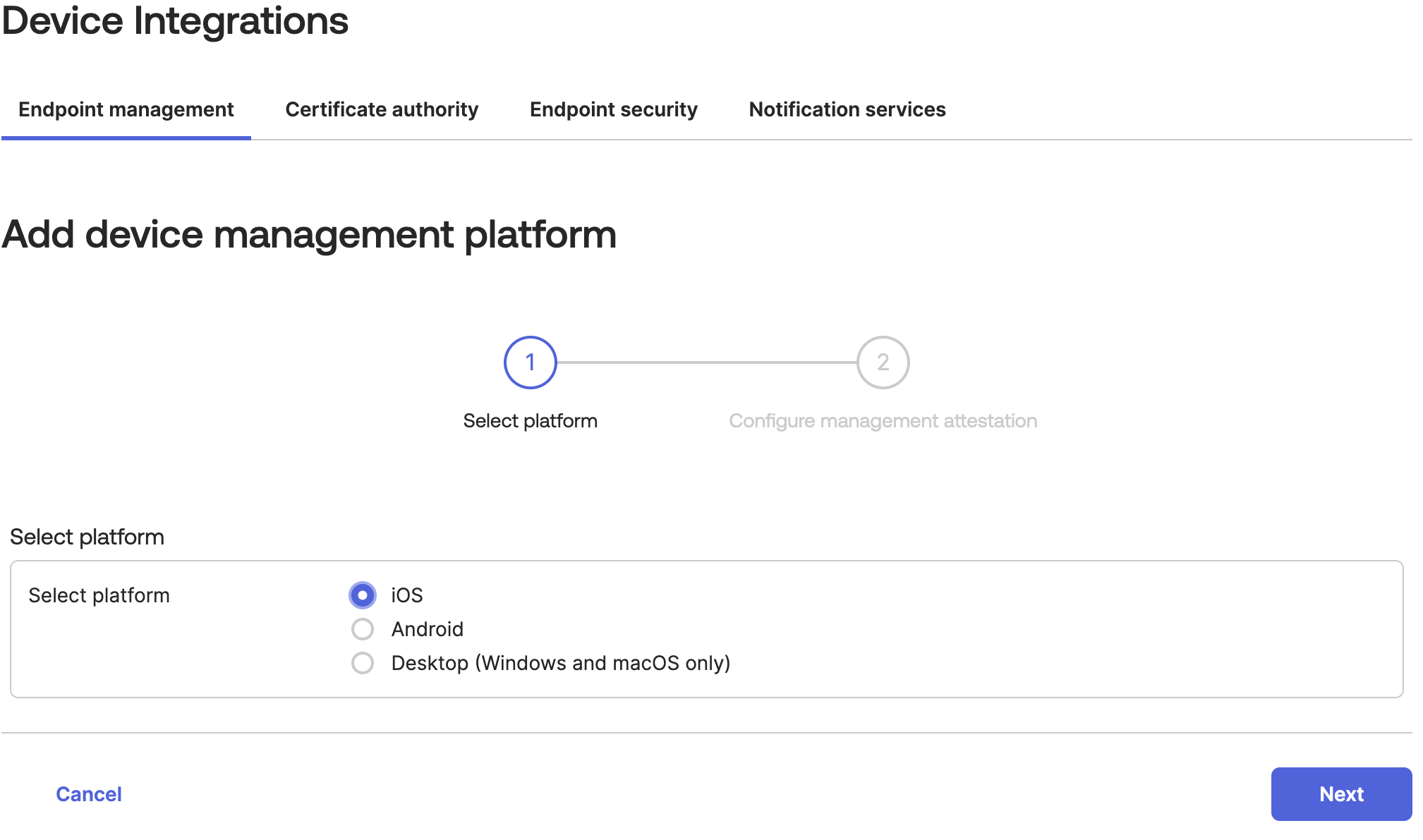Screen dimensions: 1423x840
Task: Click 'Configure management attestation' step label
Action: pyautogui.click(x=883, y=421)
